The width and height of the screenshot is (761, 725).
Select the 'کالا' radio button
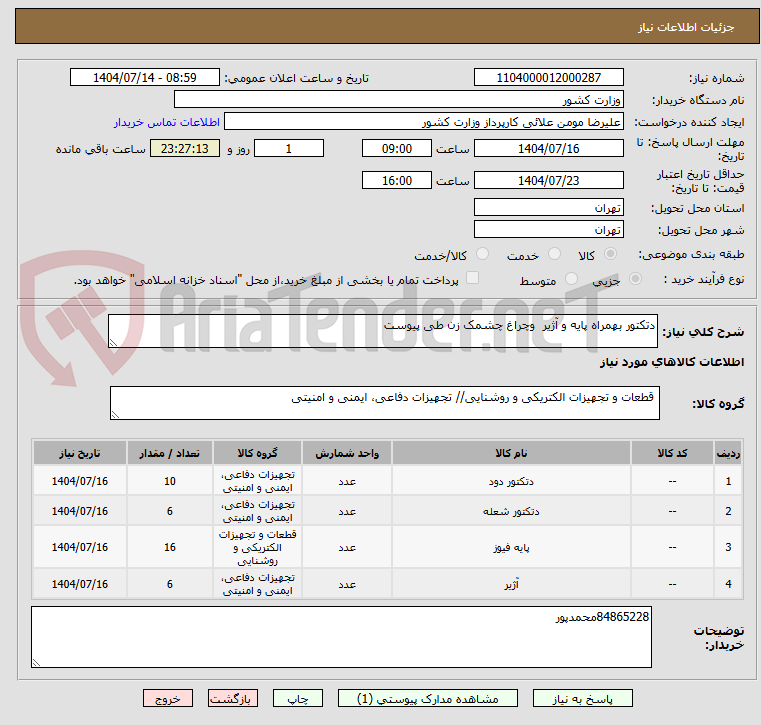point(611,254)
